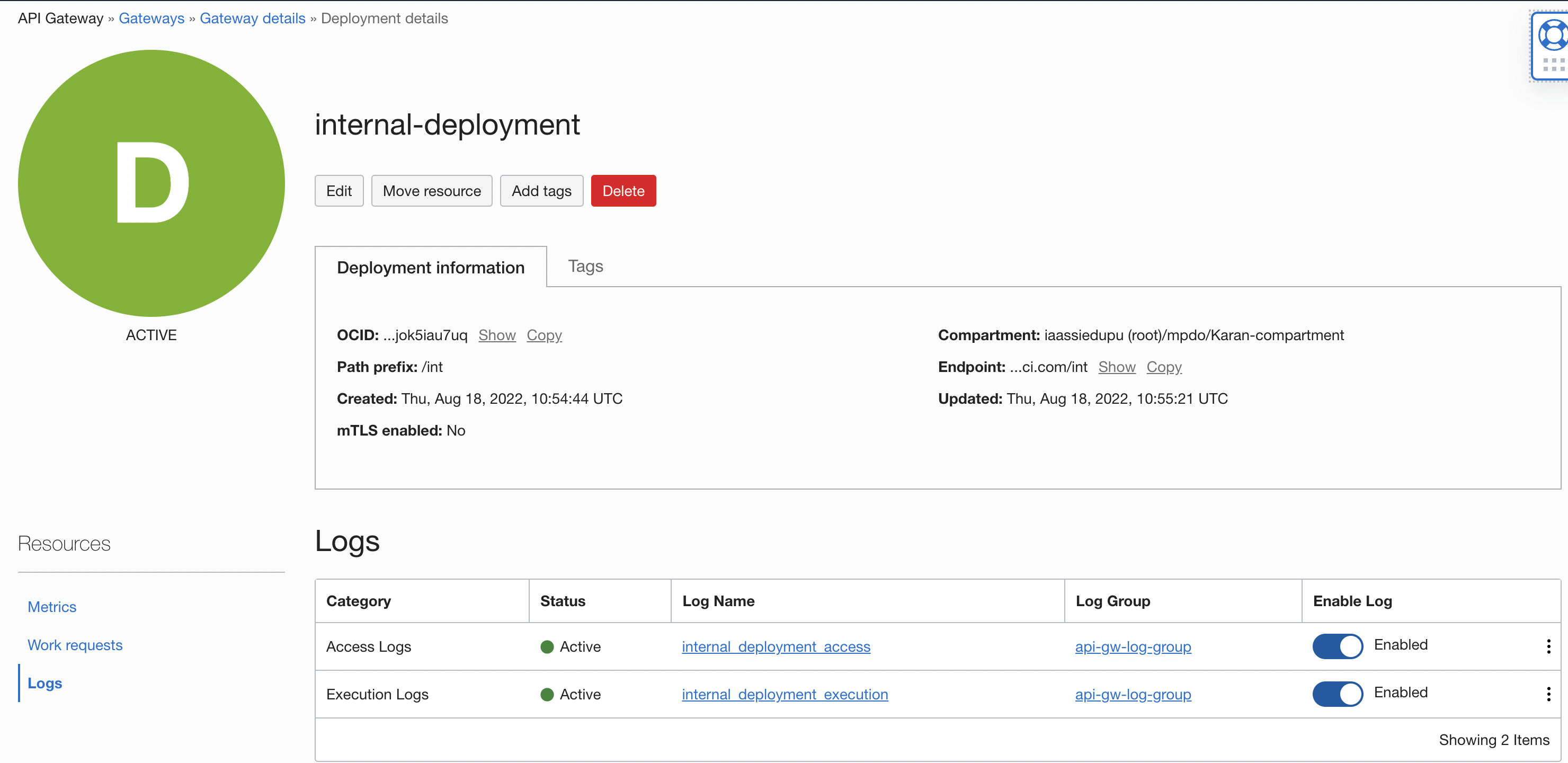Click the Move resource button
The height and width of the screenshot is (763, 1568).
(432, 191)
